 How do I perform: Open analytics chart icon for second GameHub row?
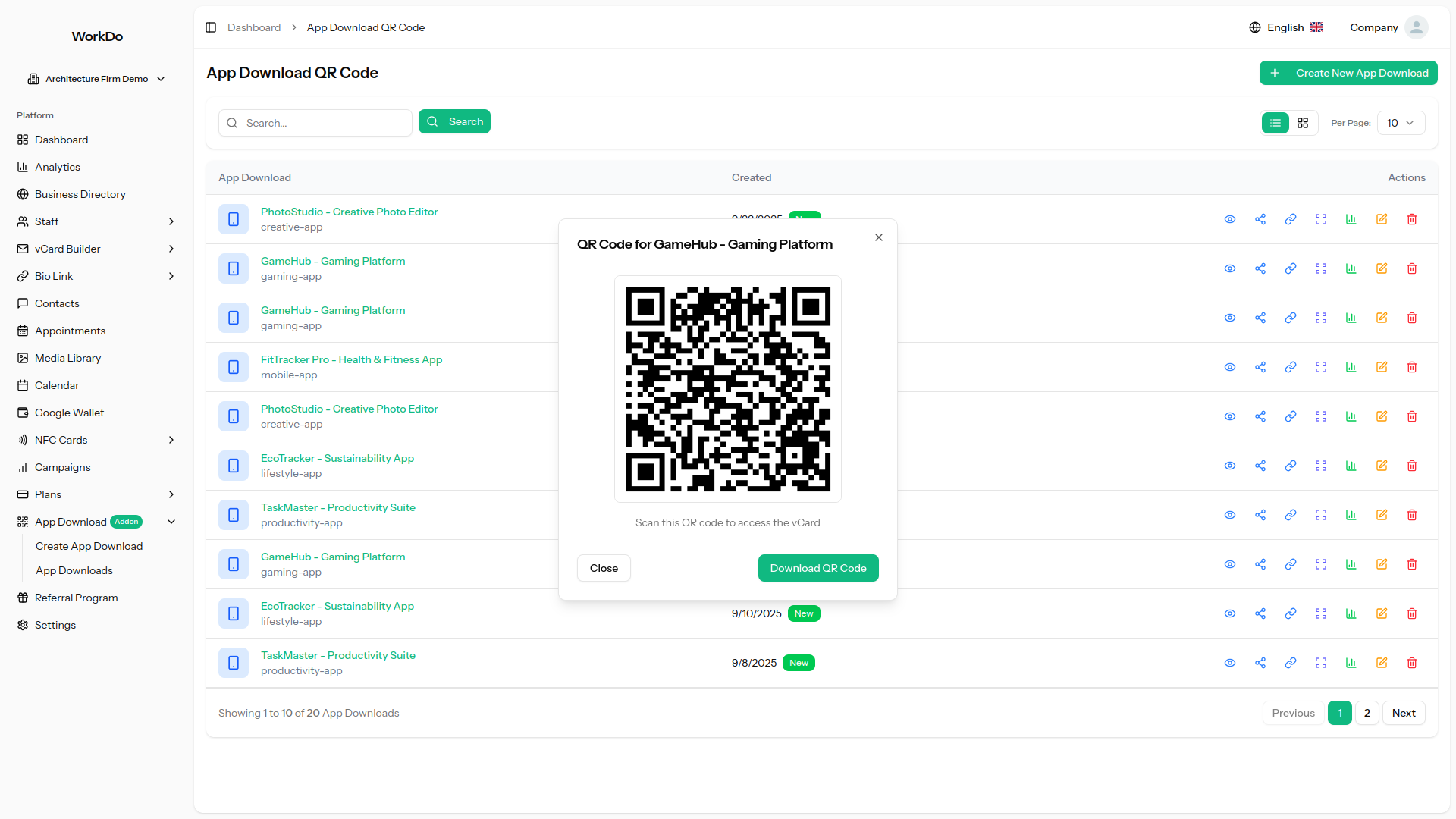click(x=1351, y=318)
